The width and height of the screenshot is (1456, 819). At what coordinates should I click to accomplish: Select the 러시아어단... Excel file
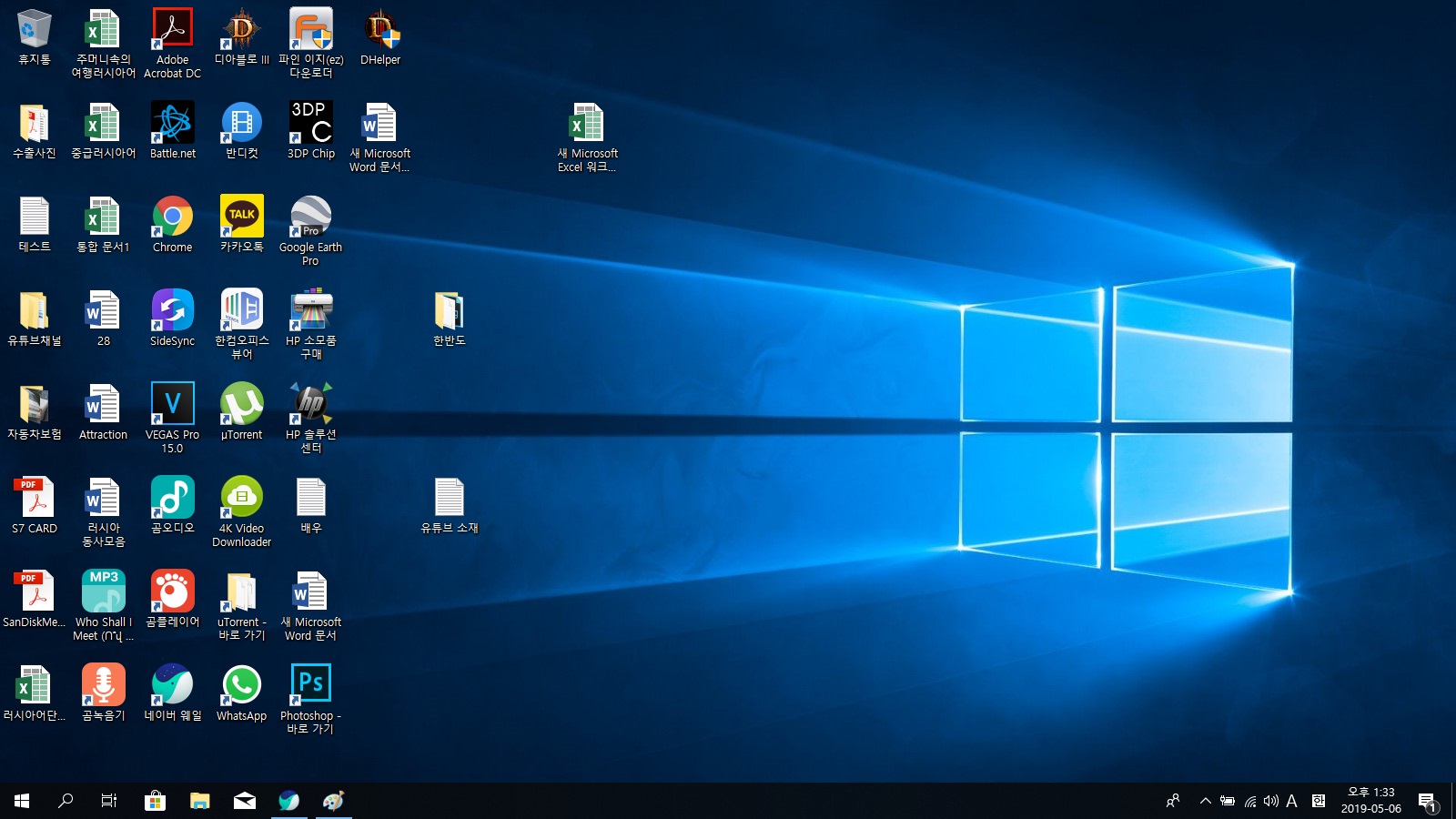35,693
